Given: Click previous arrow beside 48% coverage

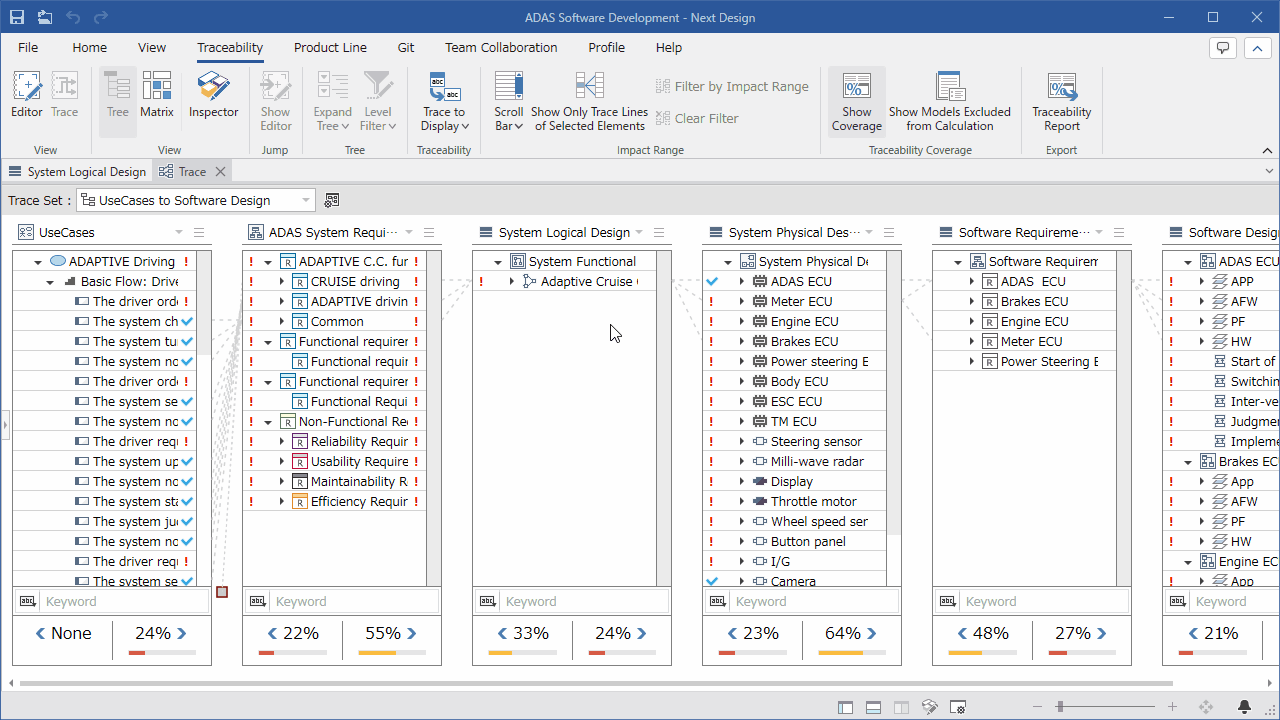Looking at the screenshot, I should tap(961, 633).
